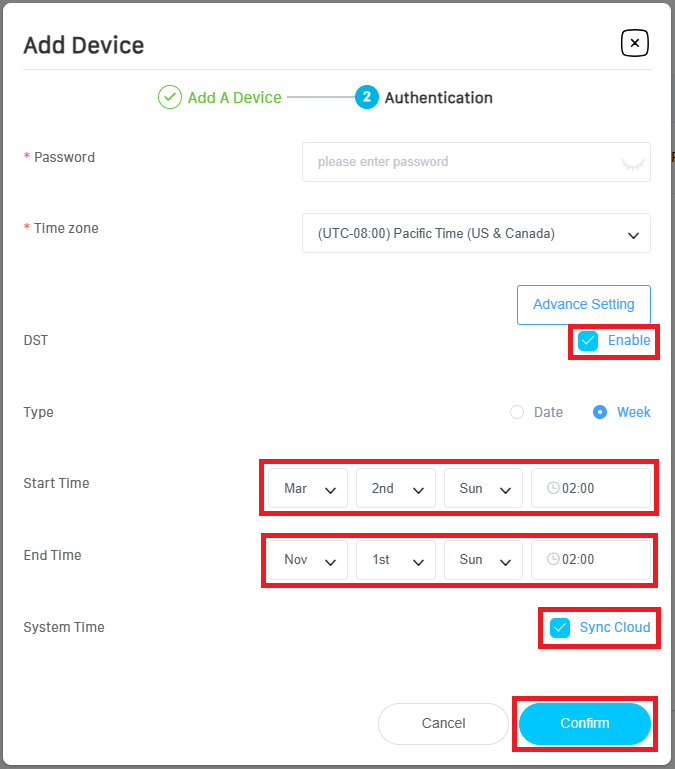Click the step 2 Authentication circle
Image resolution: width=675 pixels, height=769 pixels.
367,98
